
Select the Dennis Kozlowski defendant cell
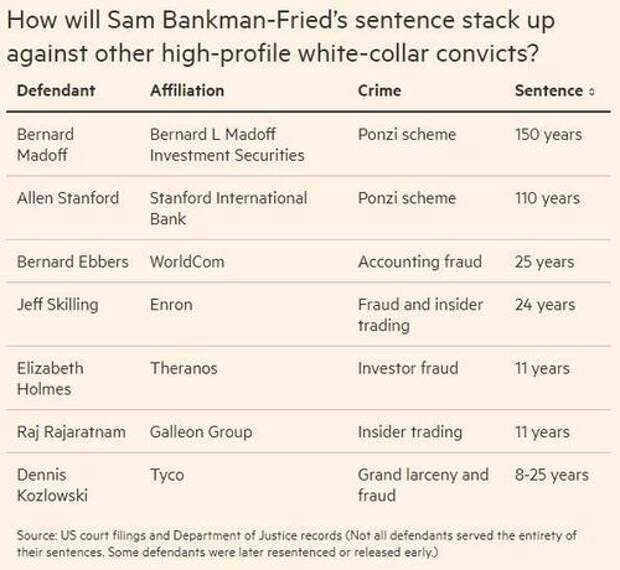coord(52,485)
